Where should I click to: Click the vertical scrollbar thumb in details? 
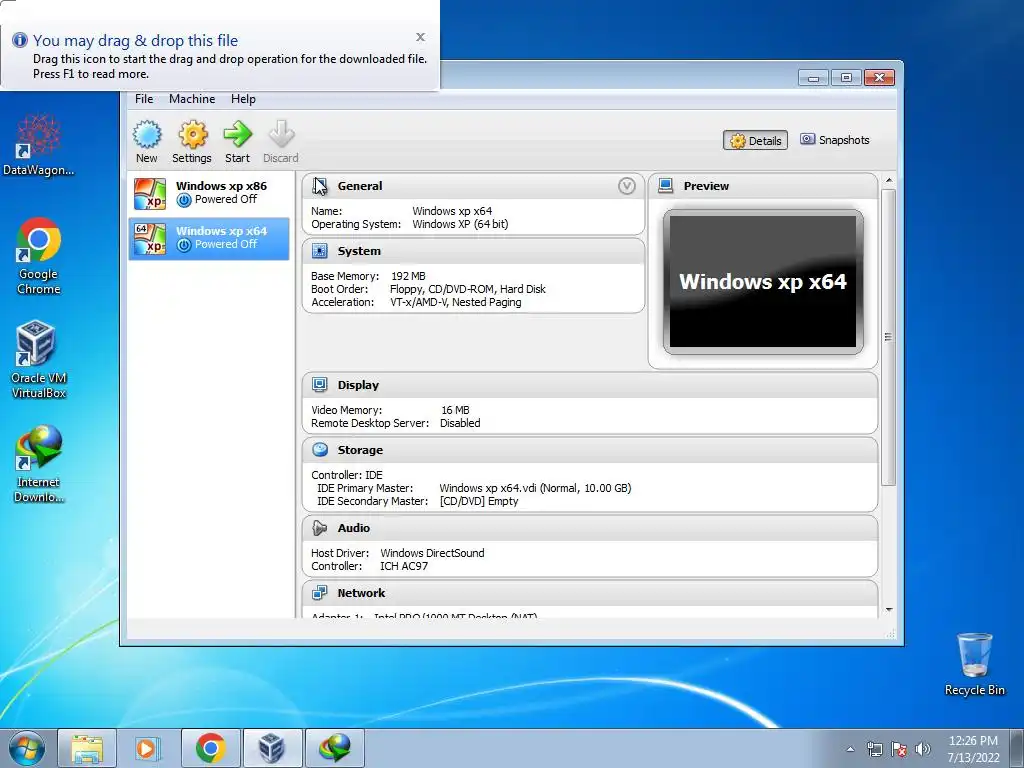point(888,337)
